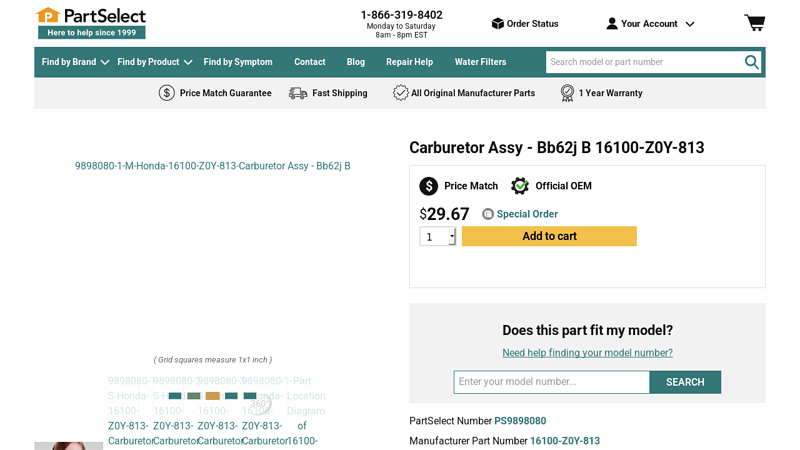Click the model number input field

(x=551, y=382)
